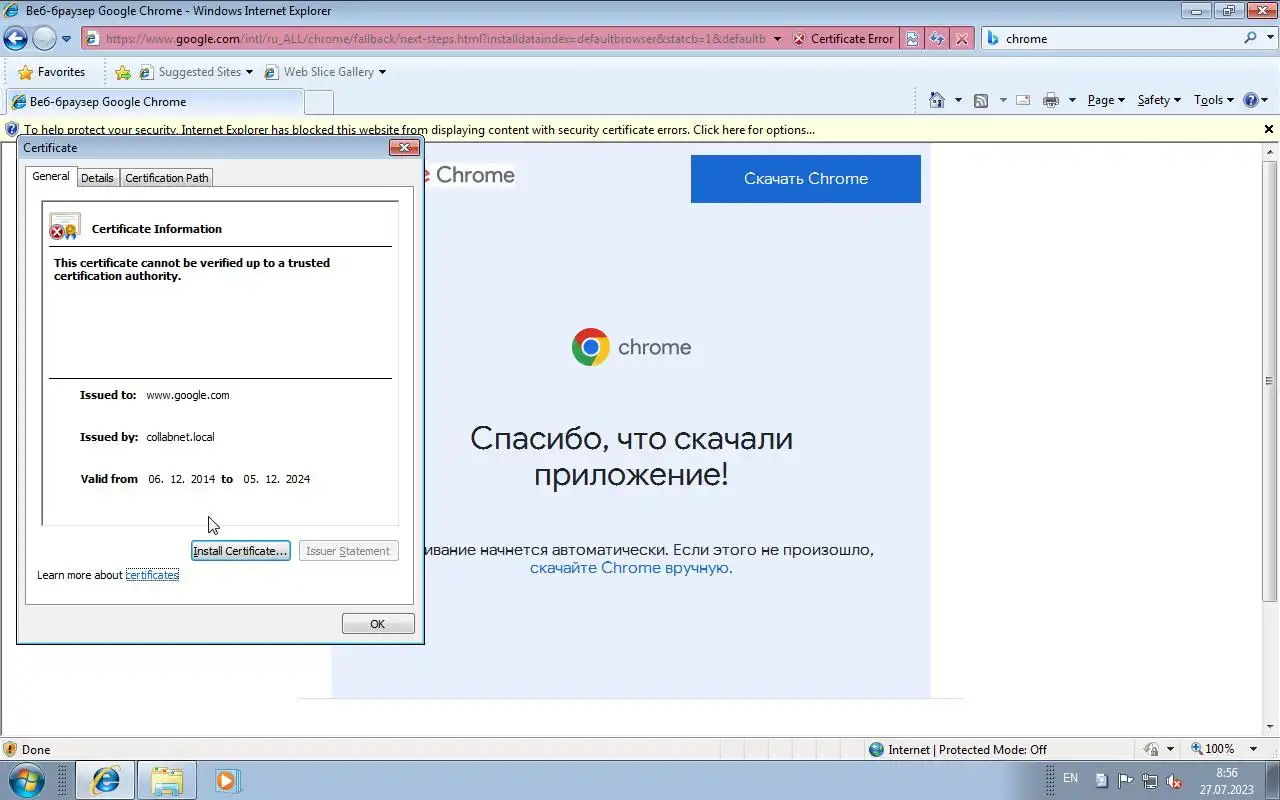Click the Show desktop strip
Screen dimensions: 1280x800
(x=1272, y=780)
